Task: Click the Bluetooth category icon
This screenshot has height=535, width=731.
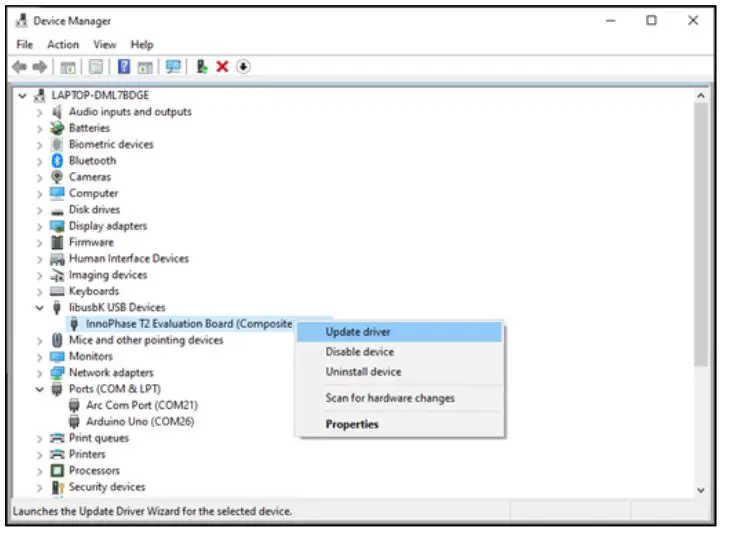Action: (57, 161)
